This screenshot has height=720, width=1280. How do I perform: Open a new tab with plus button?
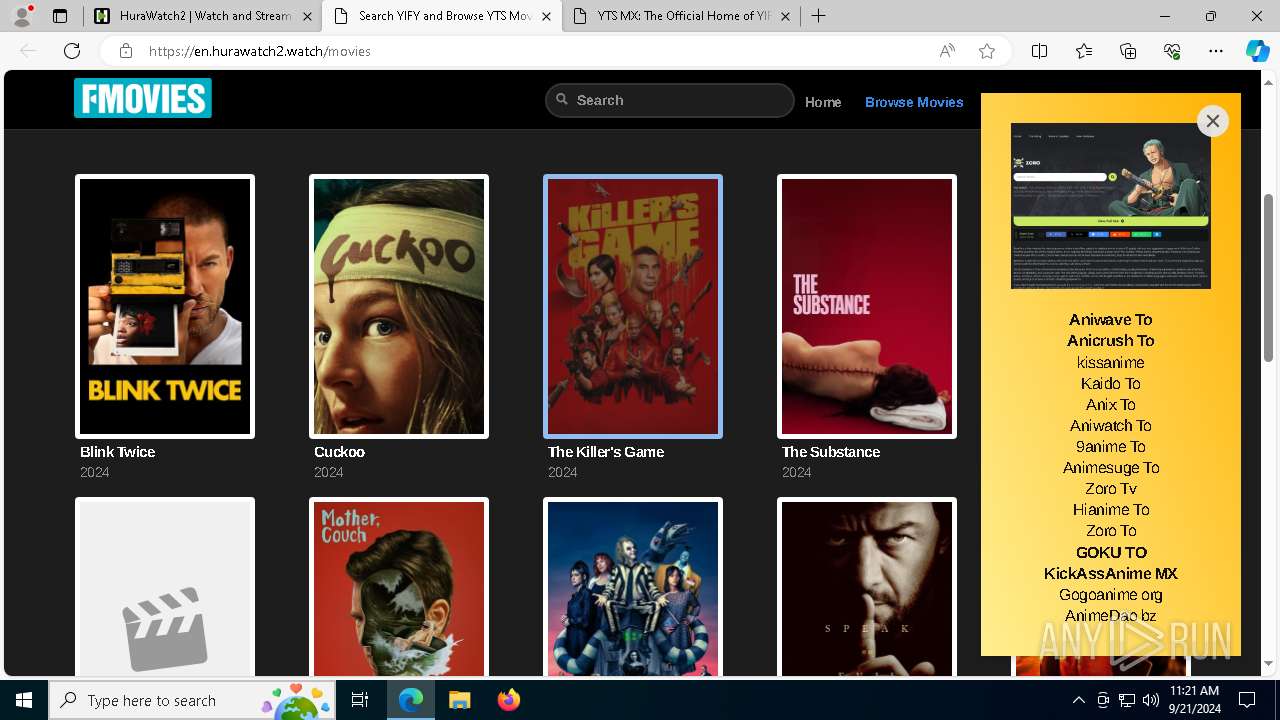(x=818, y=16)
